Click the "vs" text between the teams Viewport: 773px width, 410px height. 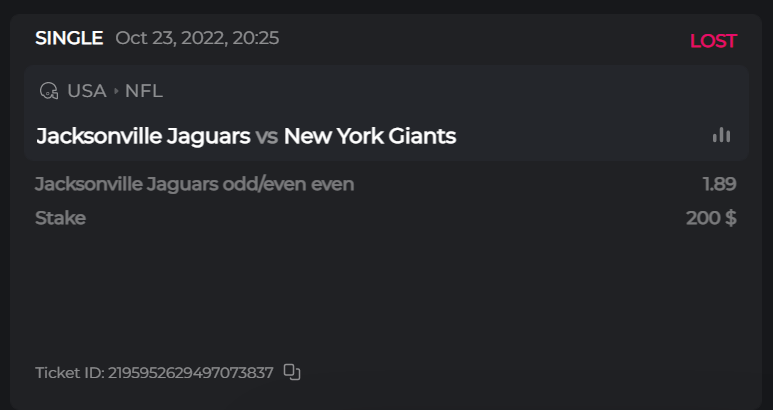coord(267,136)
